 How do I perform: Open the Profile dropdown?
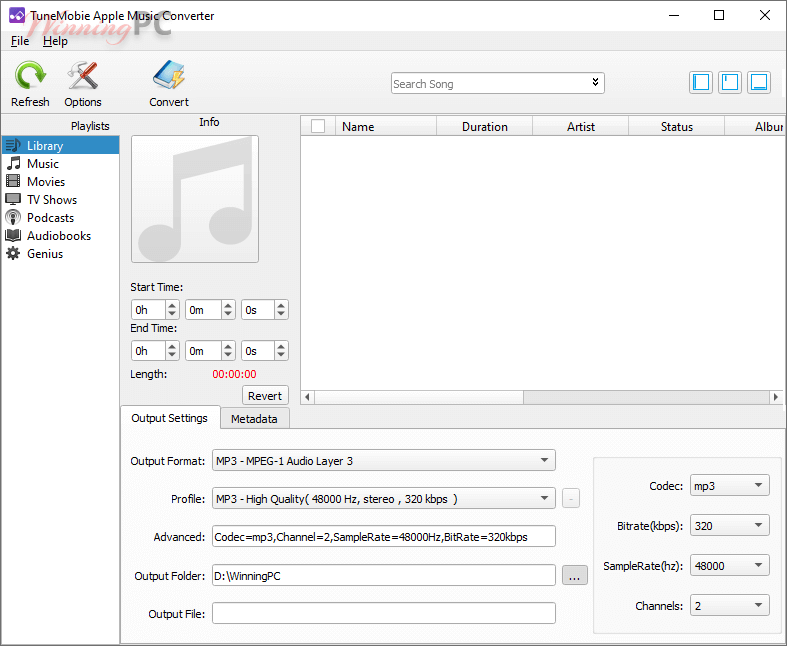(x=383, y=498)
